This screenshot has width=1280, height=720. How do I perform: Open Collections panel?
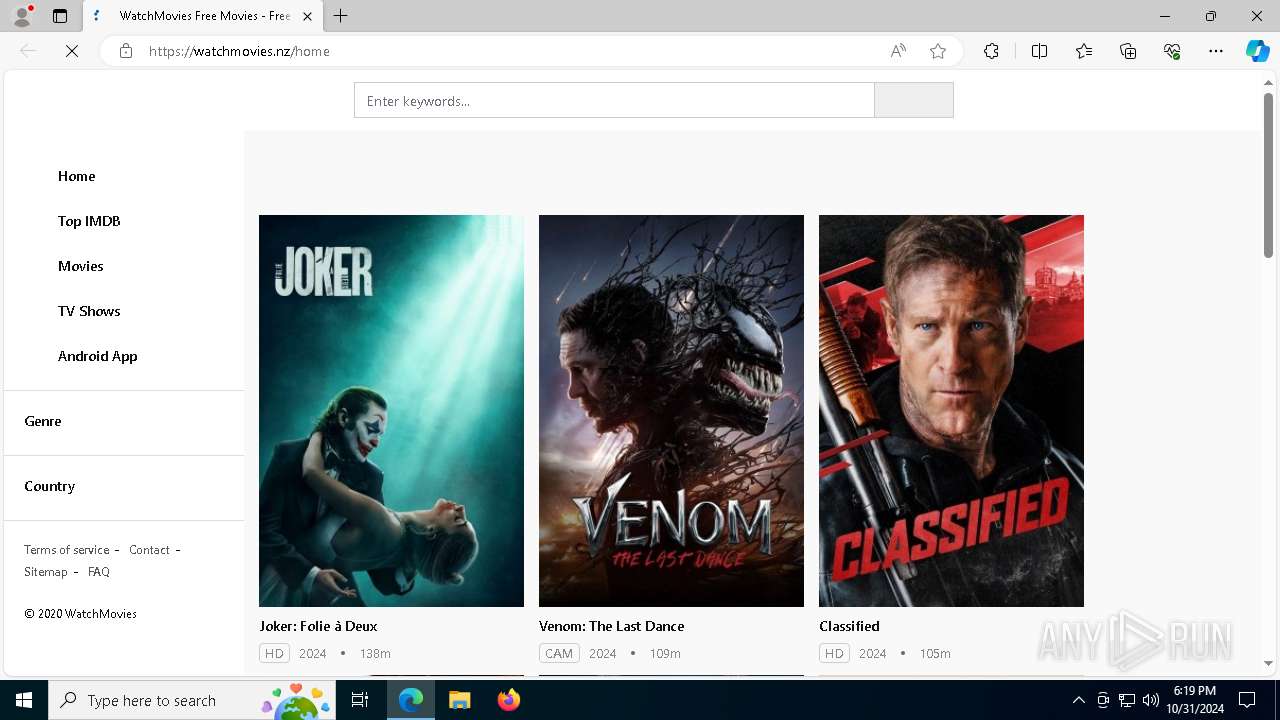[1128, 51]
